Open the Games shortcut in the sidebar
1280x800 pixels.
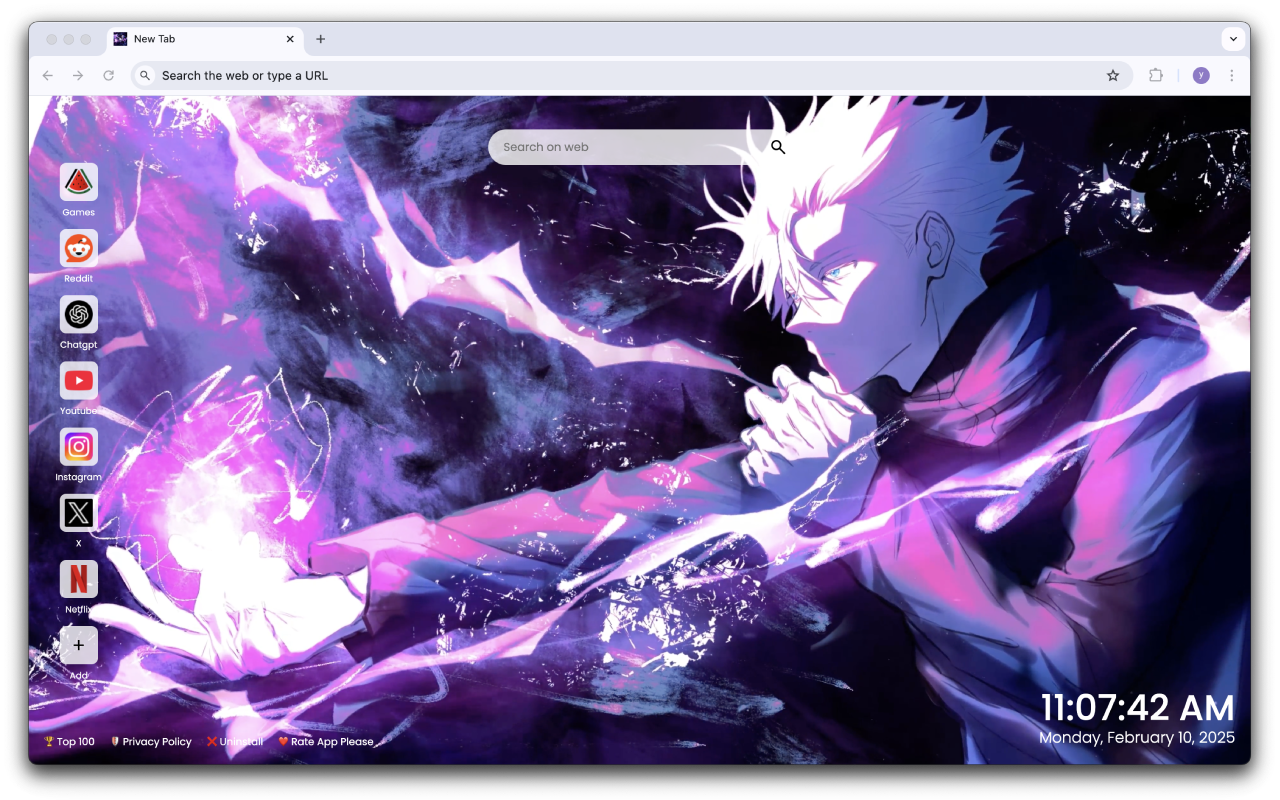point(78,180)
